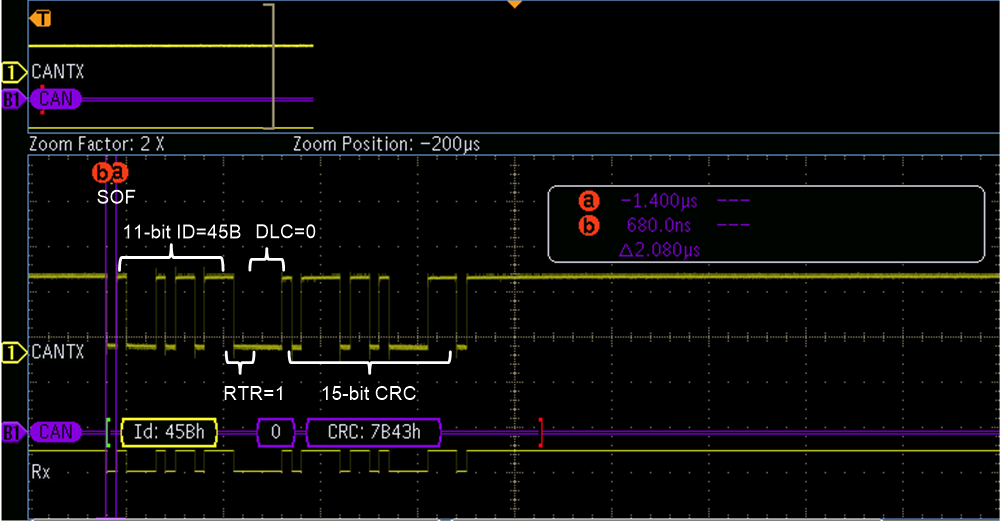The image size is (1000, 521).
Task: Click the zoom window bracket in overview
Action: point(271,66)
